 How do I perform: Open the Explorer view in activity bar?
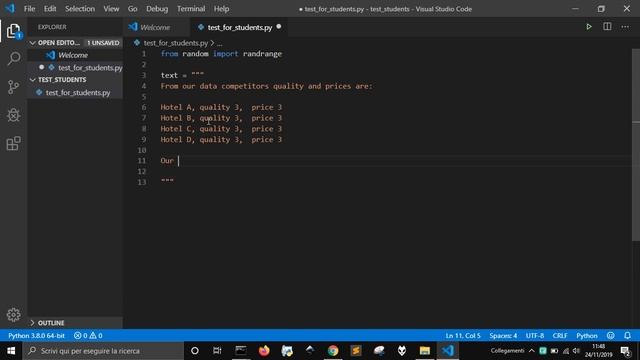point(13,31)
